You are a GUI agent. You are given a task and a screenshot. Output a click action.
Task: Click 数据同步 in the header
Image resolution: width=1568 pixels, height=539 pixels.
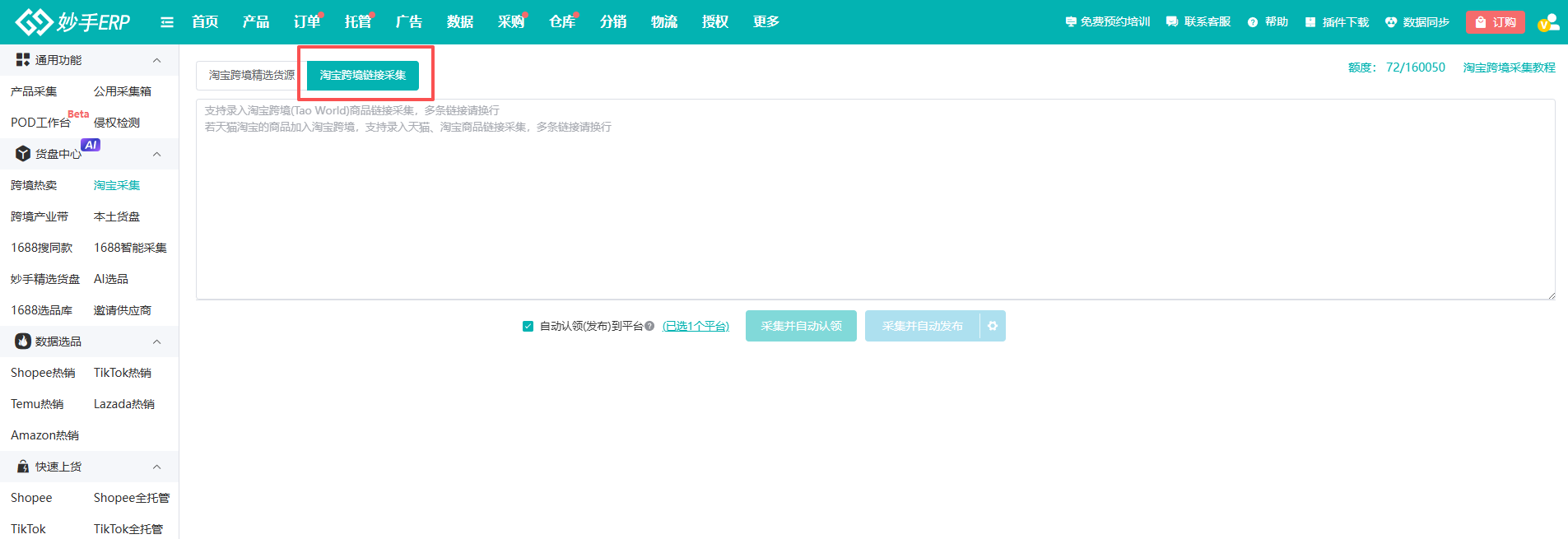1417,22
